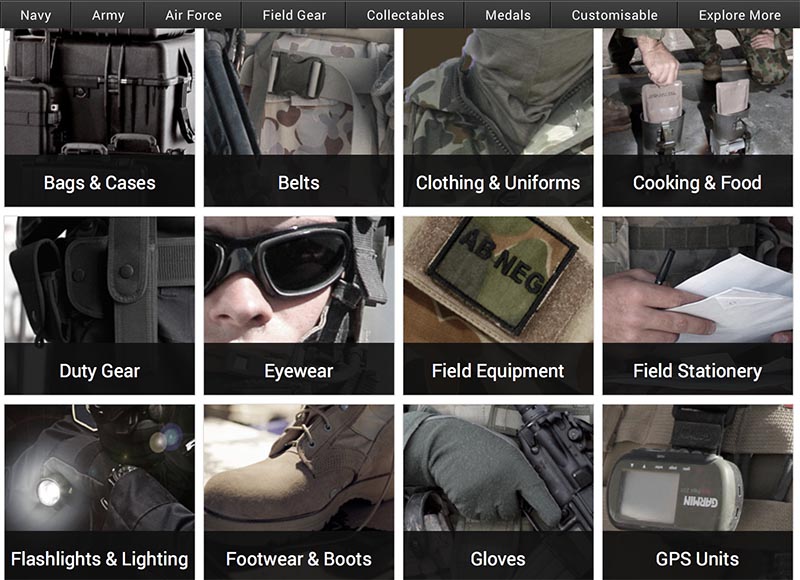The height and width of the screenshot is (580, 800).
Task: Open the Field Stationery category
Action: pos(697,306)
